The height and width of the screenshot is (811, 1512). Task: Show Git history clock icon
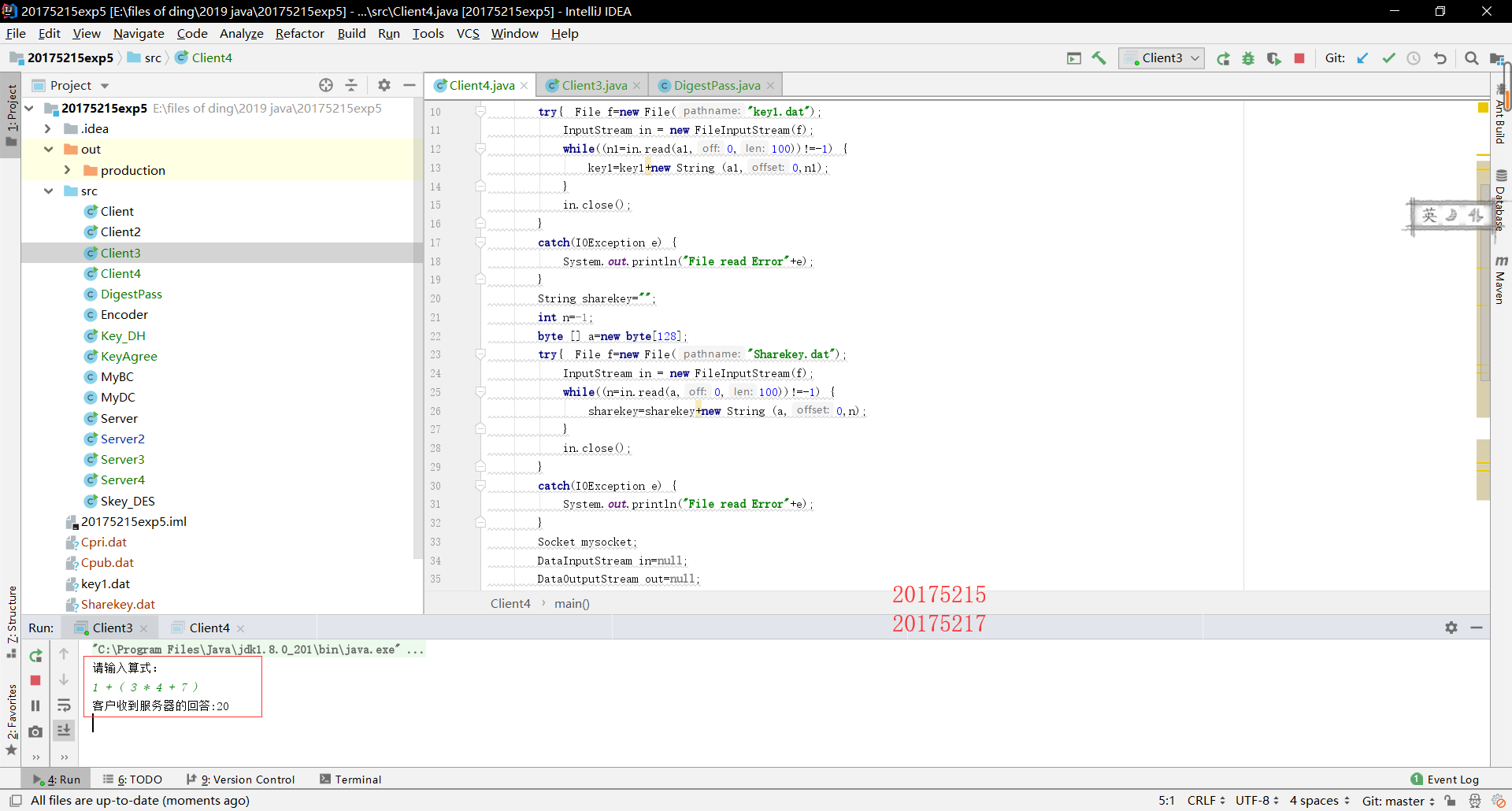coord(1414,58)
